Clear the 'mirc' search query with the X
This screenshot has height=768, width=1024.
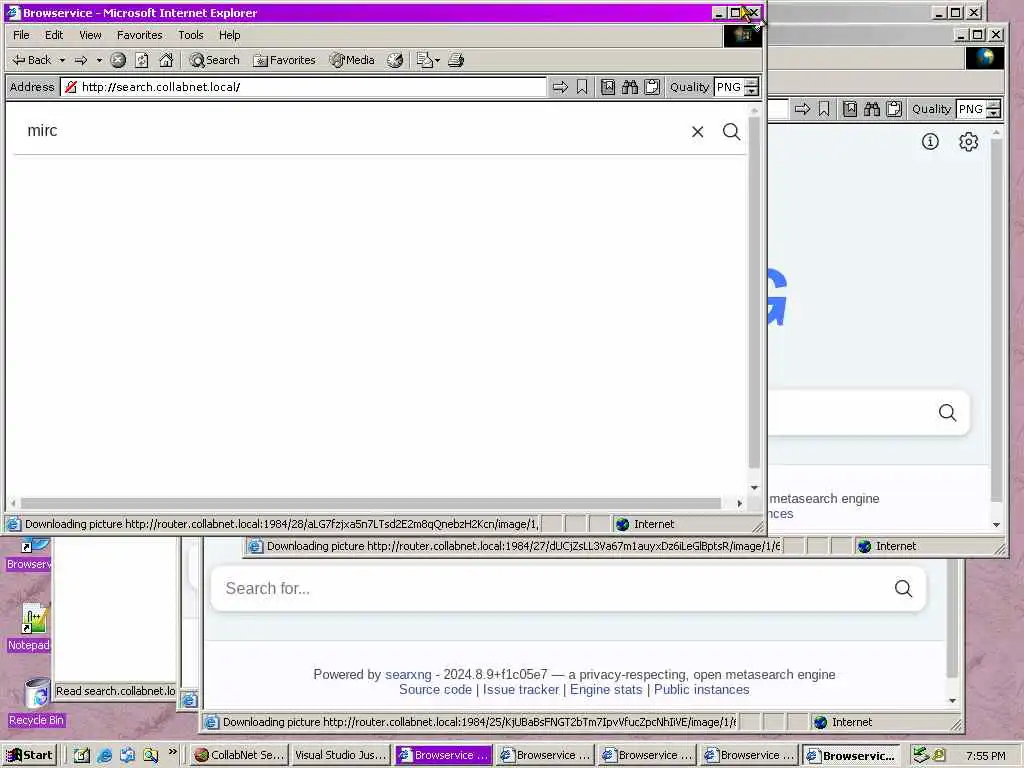pos(697,132)
